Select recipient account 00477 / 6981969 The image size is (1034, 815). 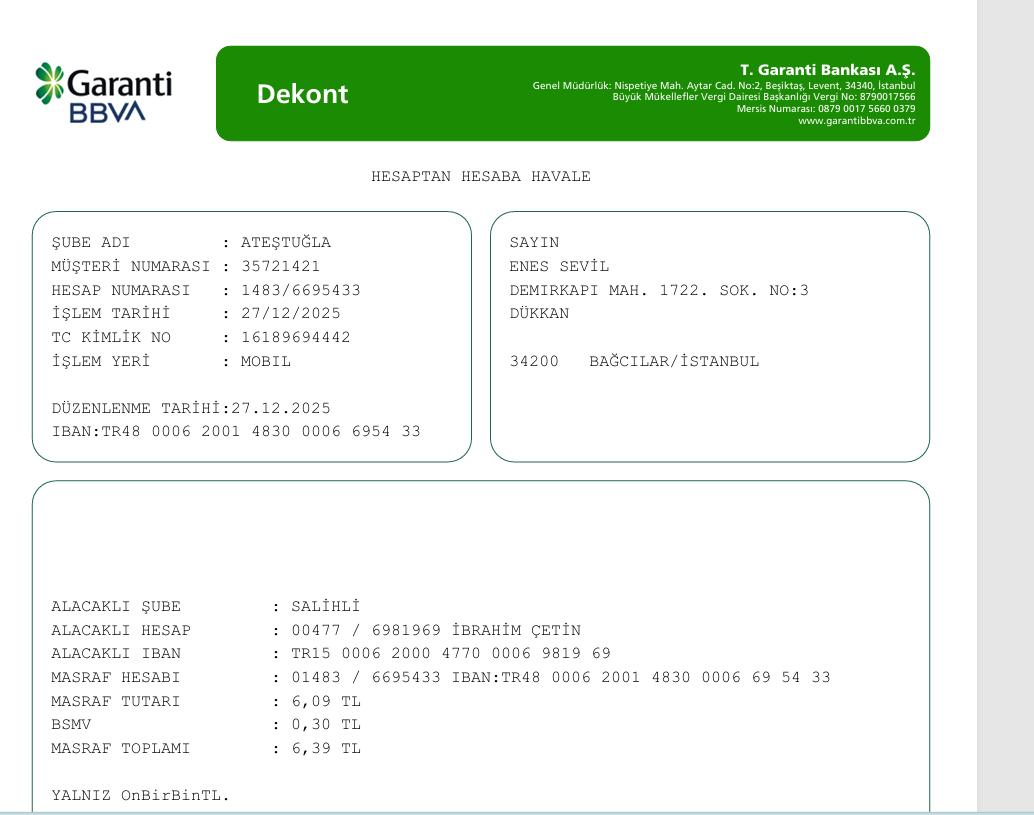pyautogui.click(x=366, y=630)
